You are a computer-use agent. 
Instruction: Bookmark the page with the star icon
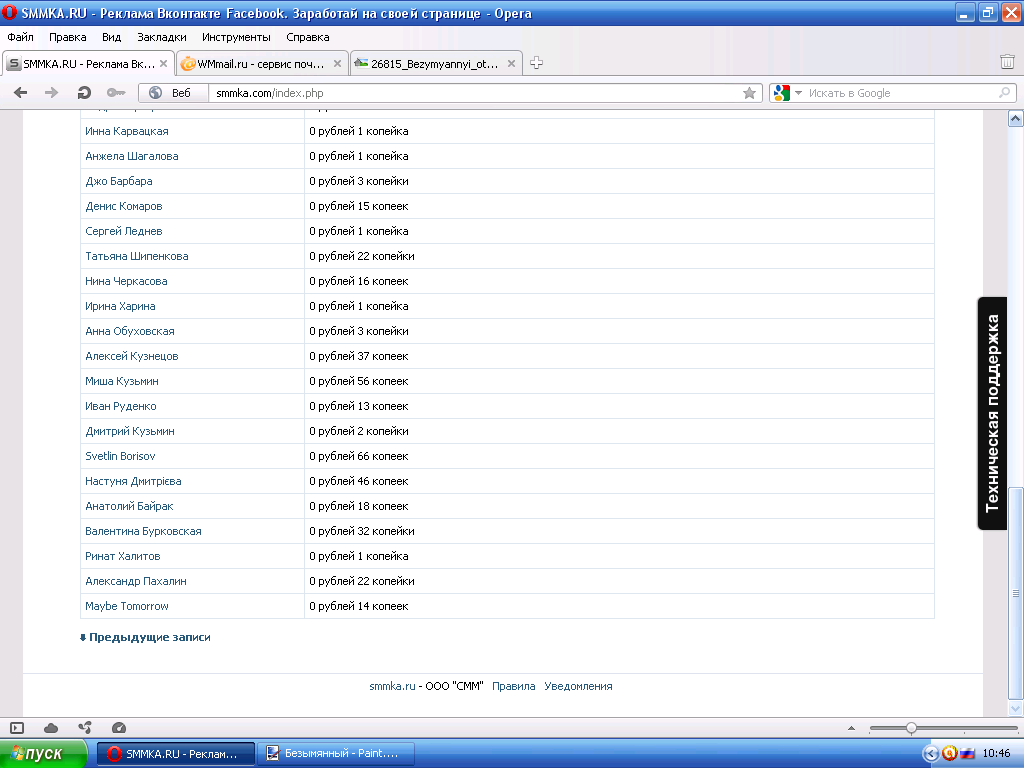[x=749, y=93]
